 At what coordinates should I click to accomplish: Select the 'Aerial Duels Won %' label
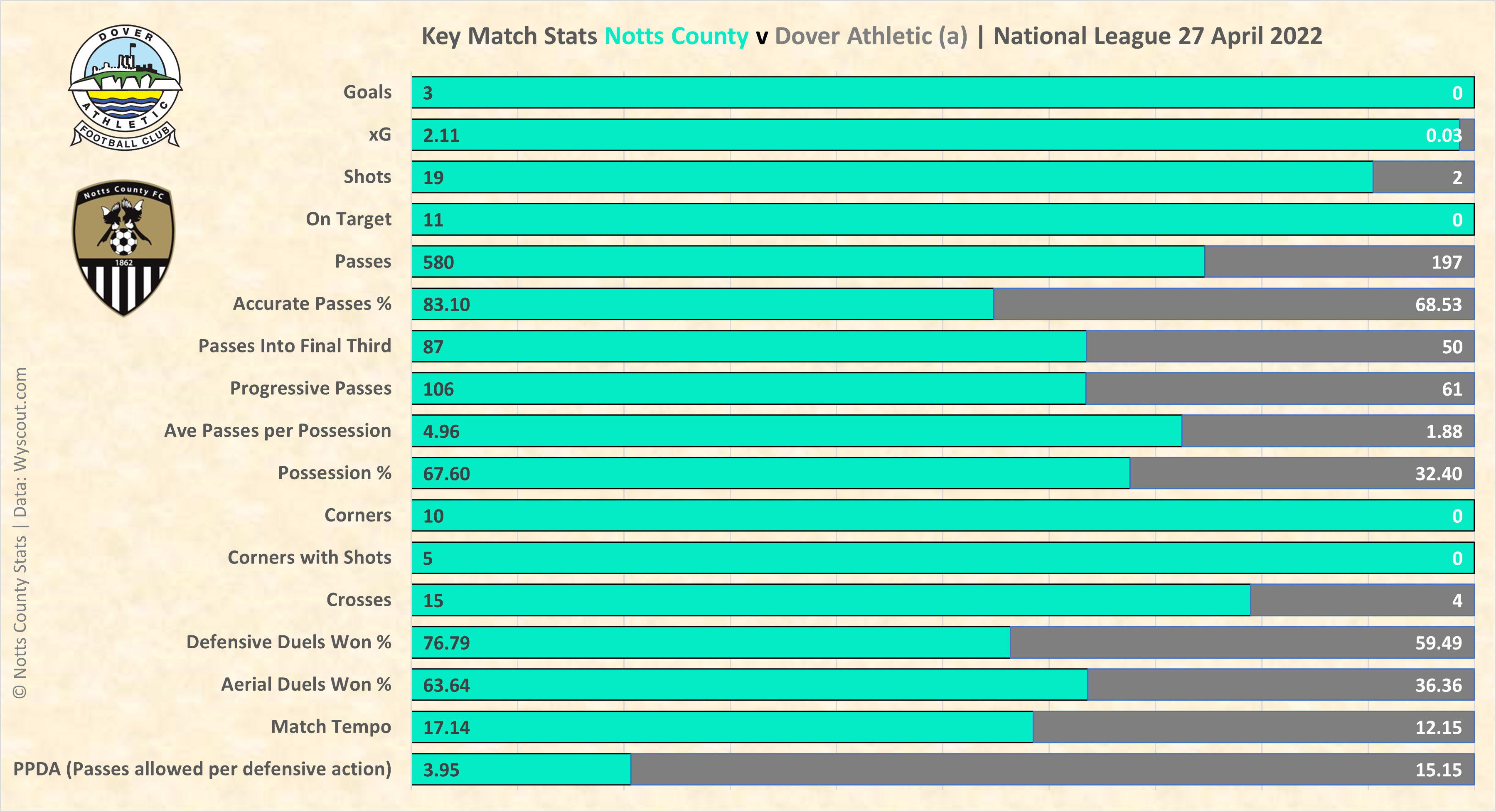tap(306, 685)
